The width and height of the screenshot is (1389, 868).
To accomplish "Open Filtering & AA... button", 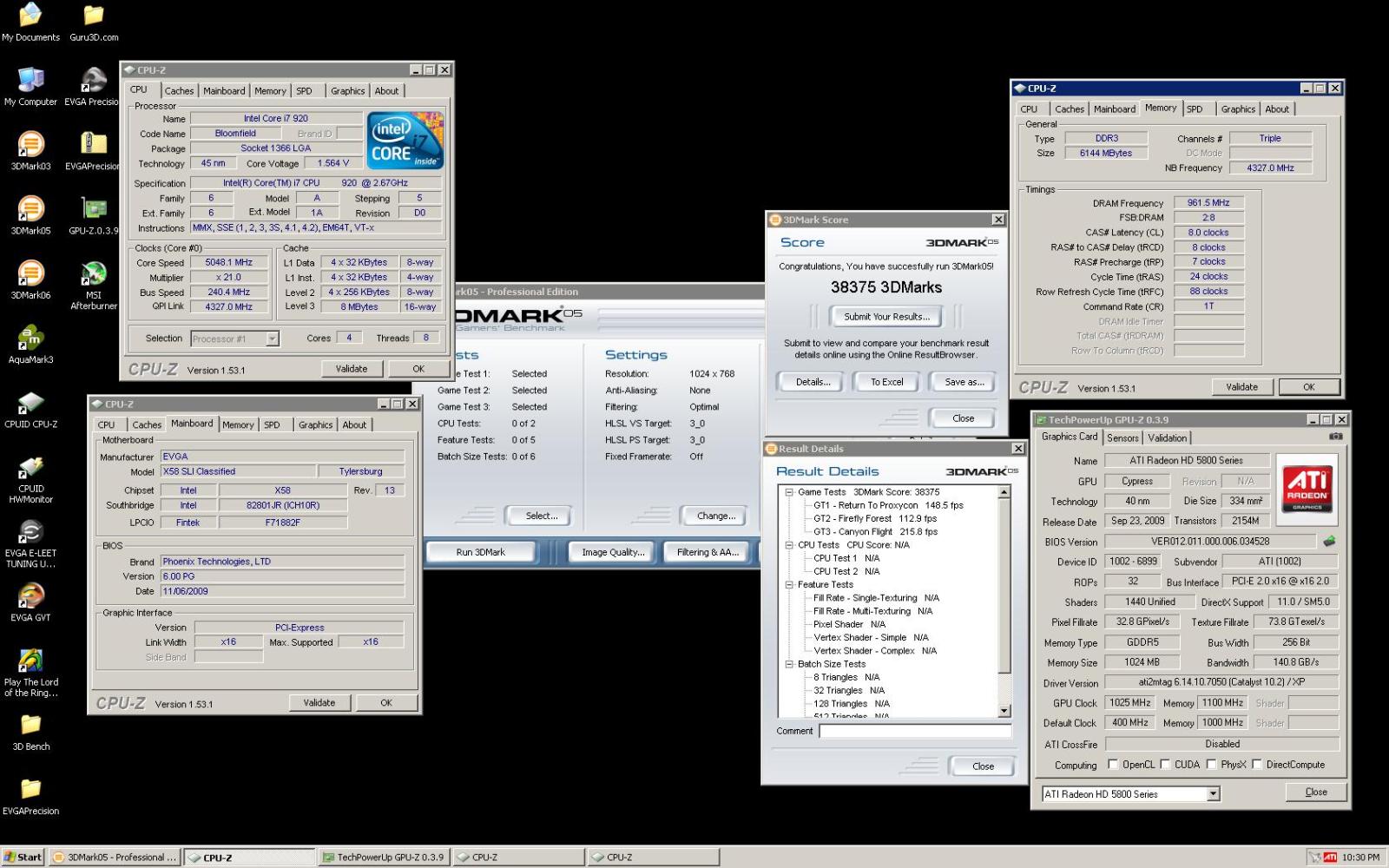I will pyautogui.click(x=708, y=552).
